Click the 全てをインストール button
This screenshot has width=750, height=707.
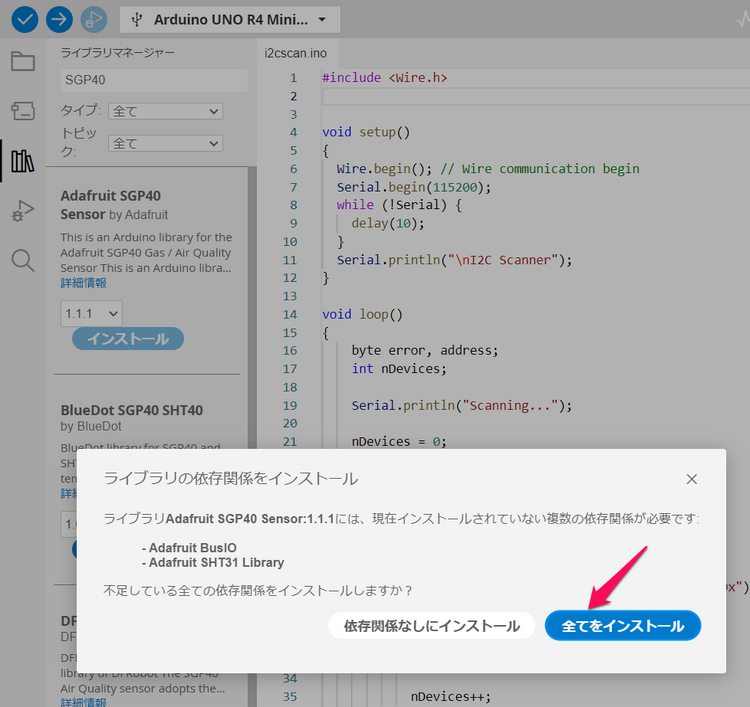pyautogui.click(x=622, y=626)
